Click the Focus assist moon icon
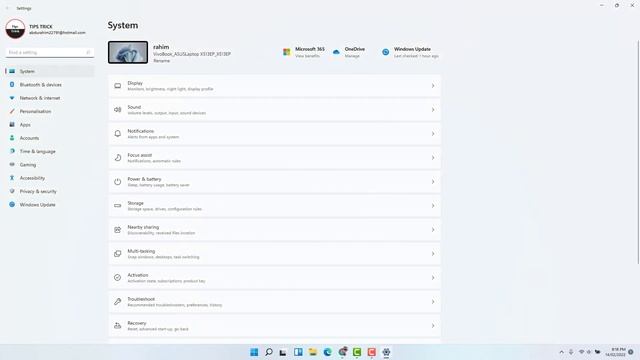The height and width of the screenshot is (360, 640). tap(118, 158)
